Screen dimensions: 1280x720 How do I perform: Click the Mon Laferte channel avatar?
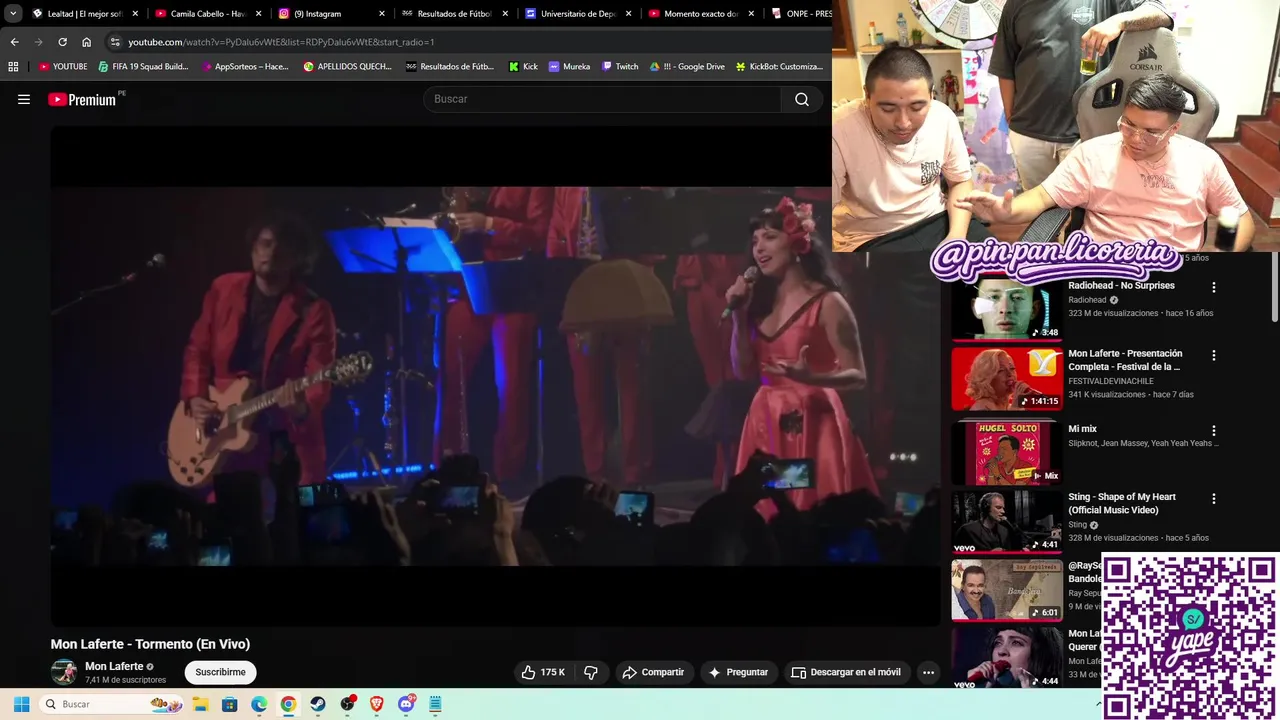(x=64, y=672)
